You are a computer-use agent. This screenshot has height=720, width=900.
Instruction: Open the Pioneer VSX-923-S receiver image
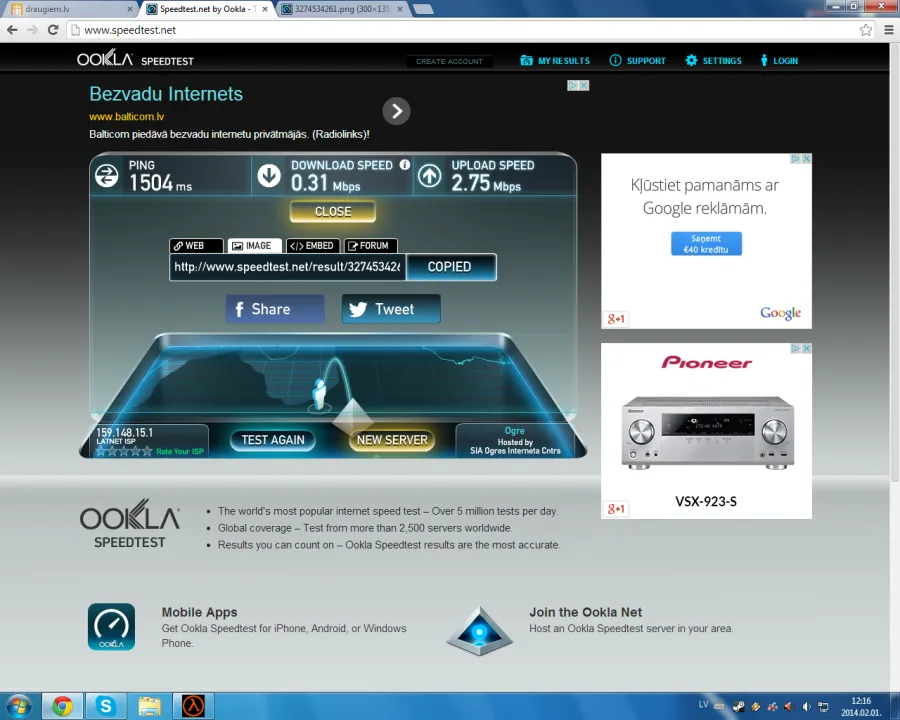pyautogui.click(x=707, y=432)
